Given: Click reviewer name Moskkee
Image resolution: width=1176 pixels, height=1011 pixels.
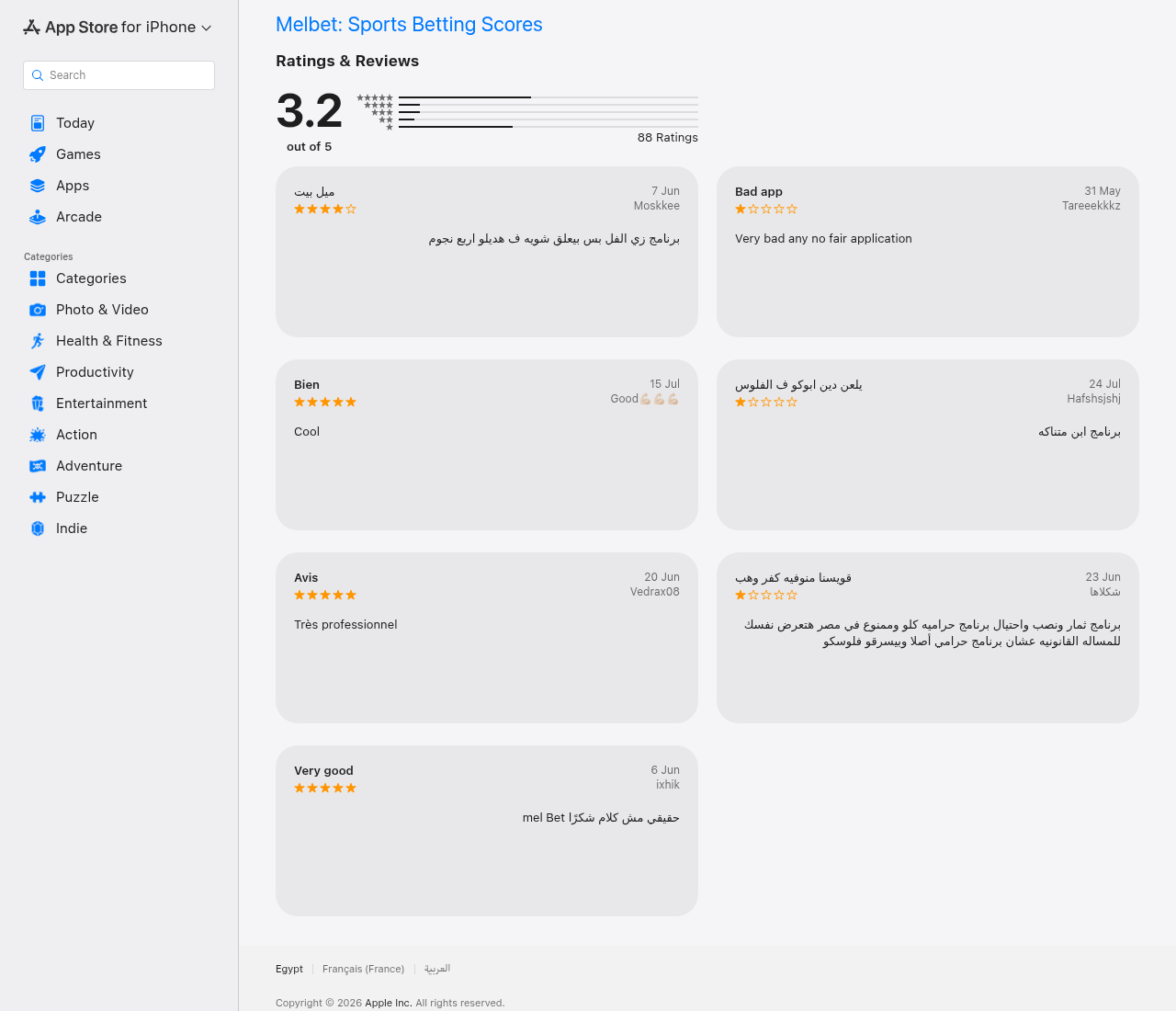Looking at the screenshot, I should [x=657, y=206].
